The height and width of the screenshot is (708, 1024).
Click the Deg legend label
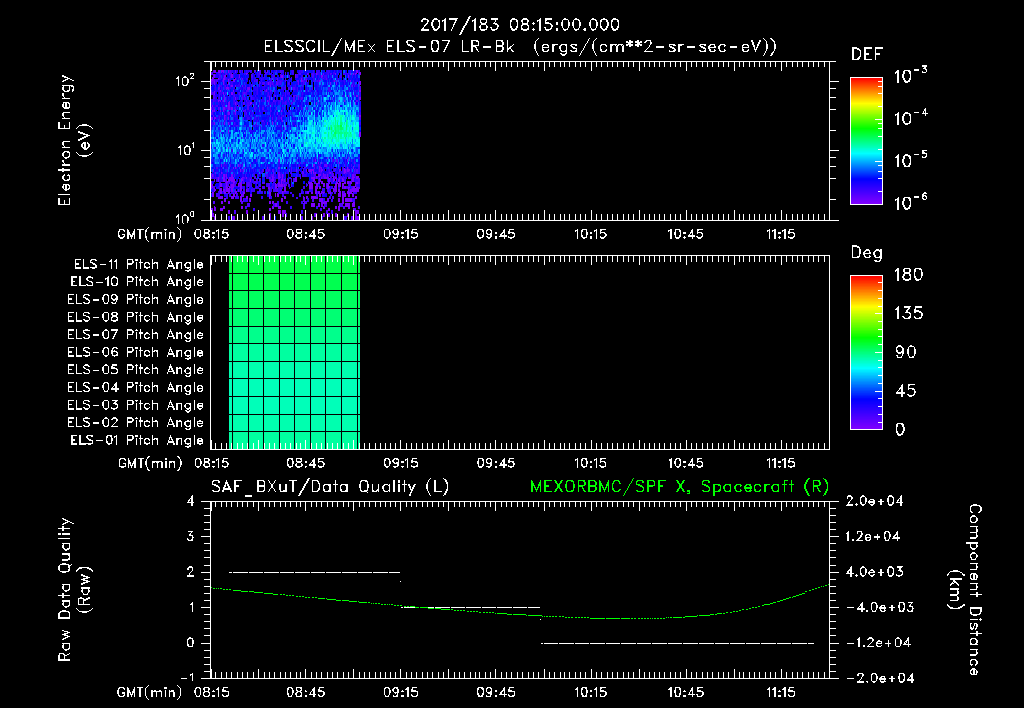tap(866, 253)
